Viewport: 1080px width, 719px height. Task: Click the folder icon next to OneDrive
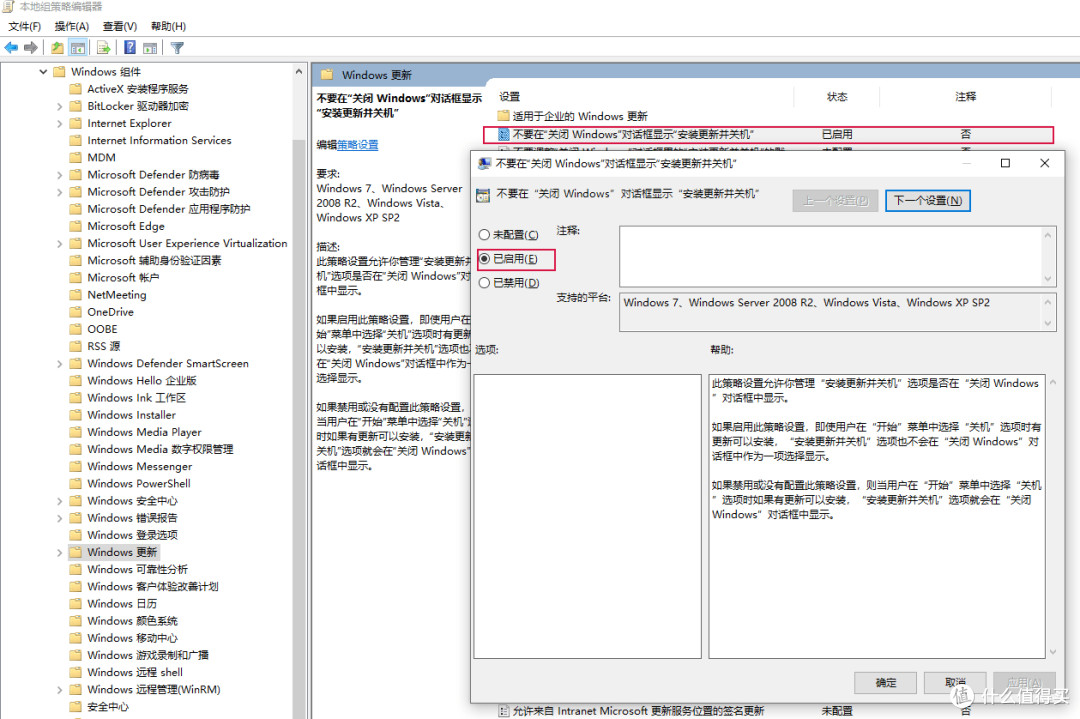click(76, 312)
